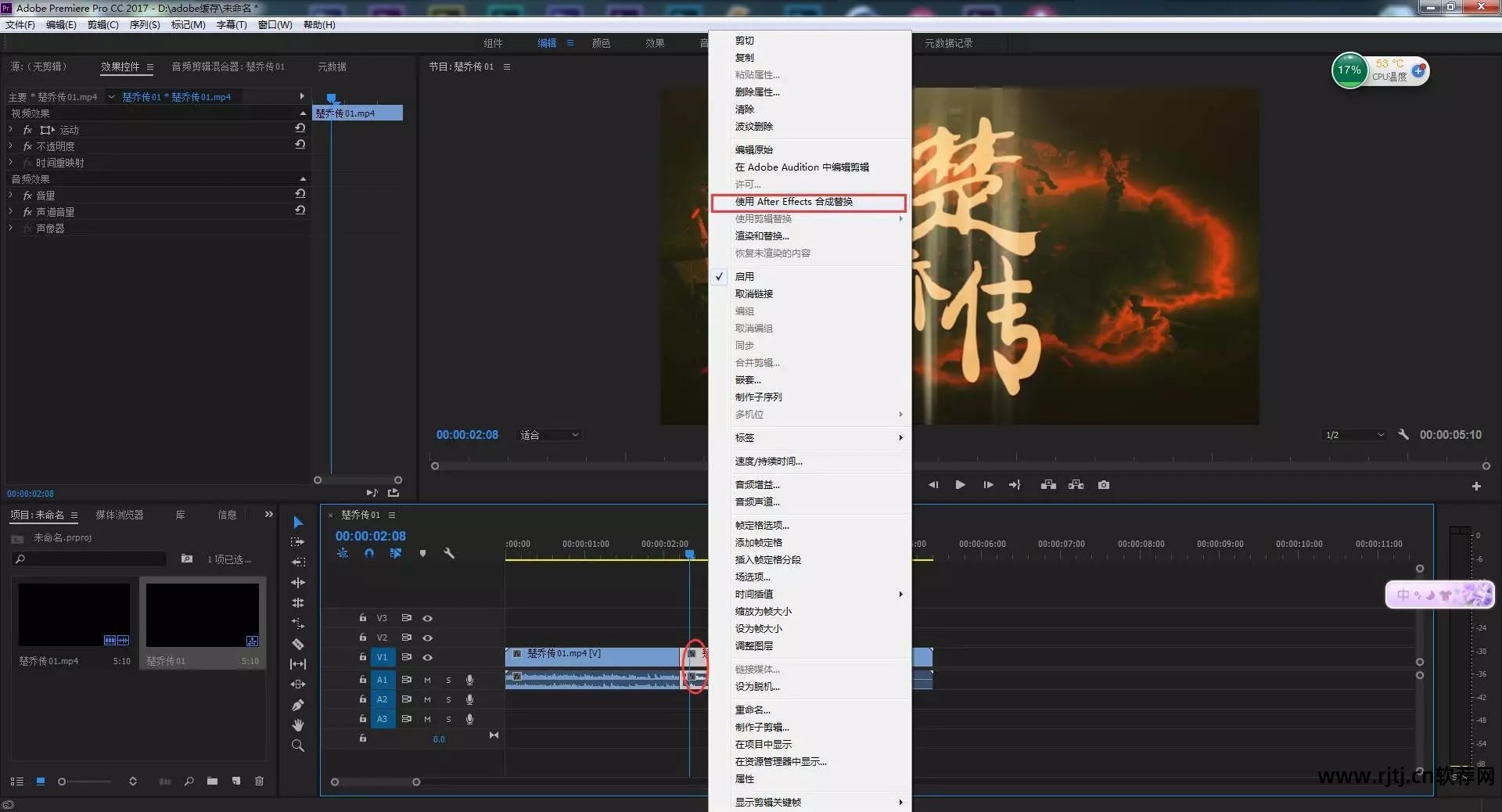Image resolution: width=1502 pixels, height=812 pixels.
Task: Open program monitor settings wrench
Action: point(1403,434)
